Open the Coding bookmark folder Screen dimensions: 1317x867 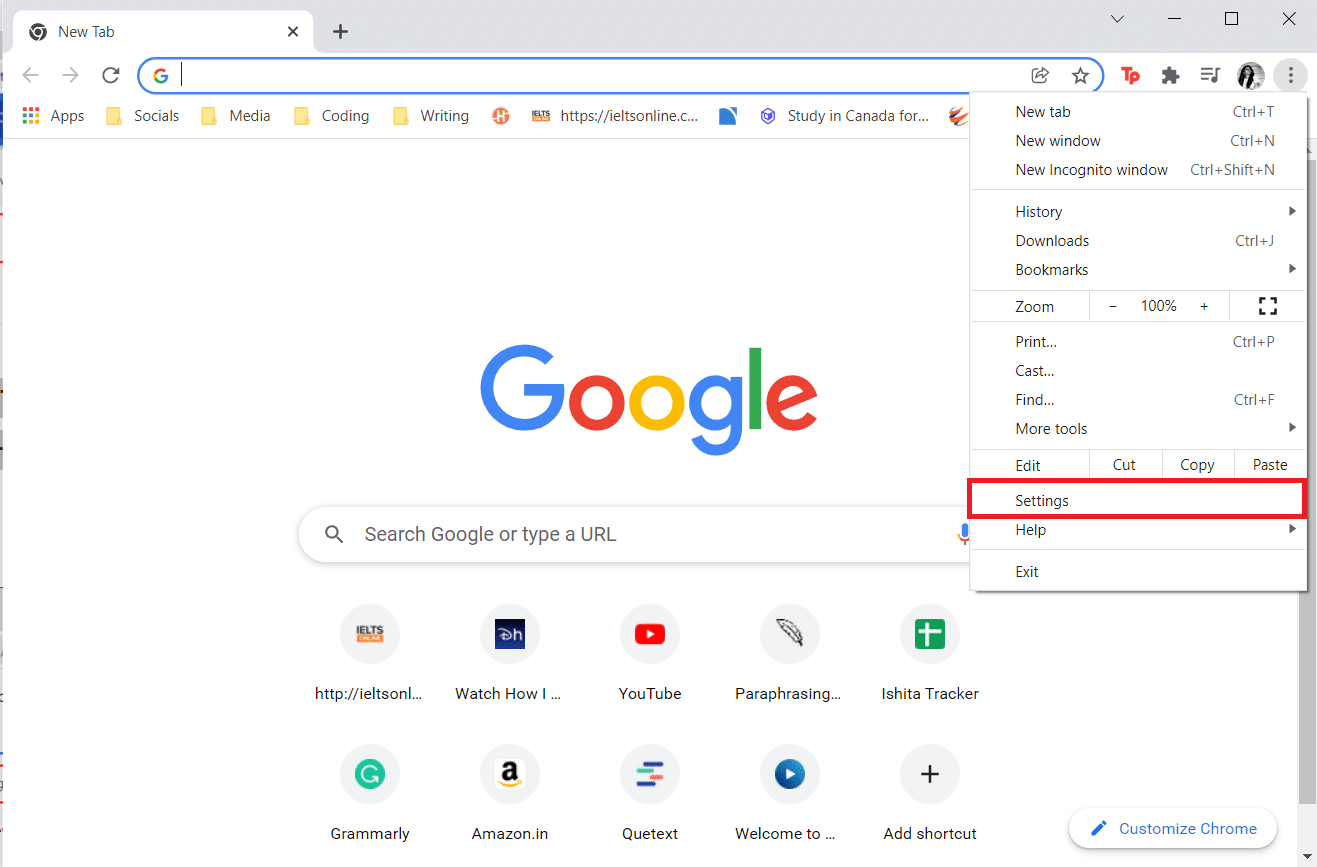click(332, 116)
